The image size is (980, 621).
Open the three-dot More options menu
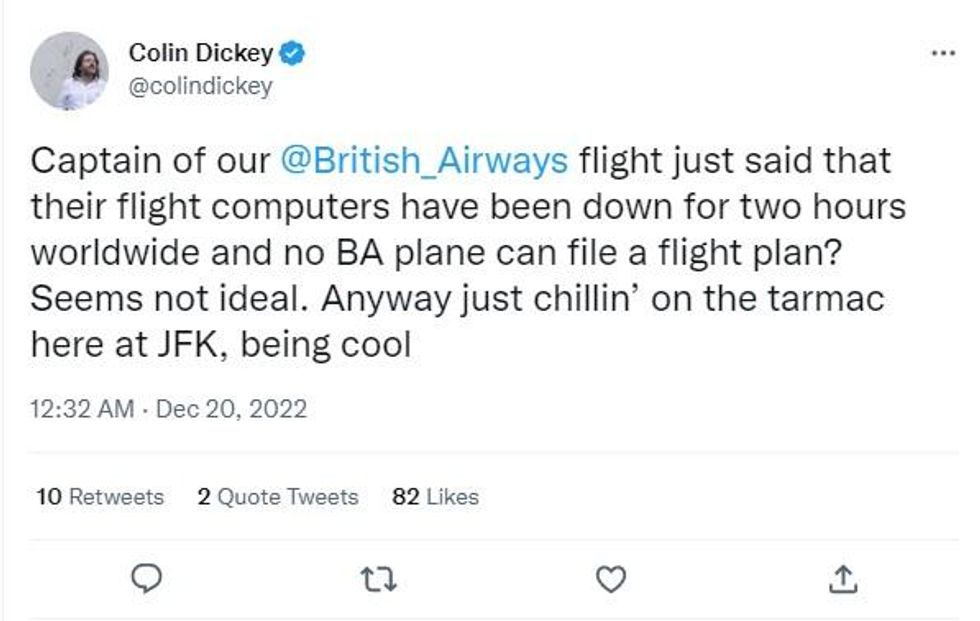coord(942,53)
